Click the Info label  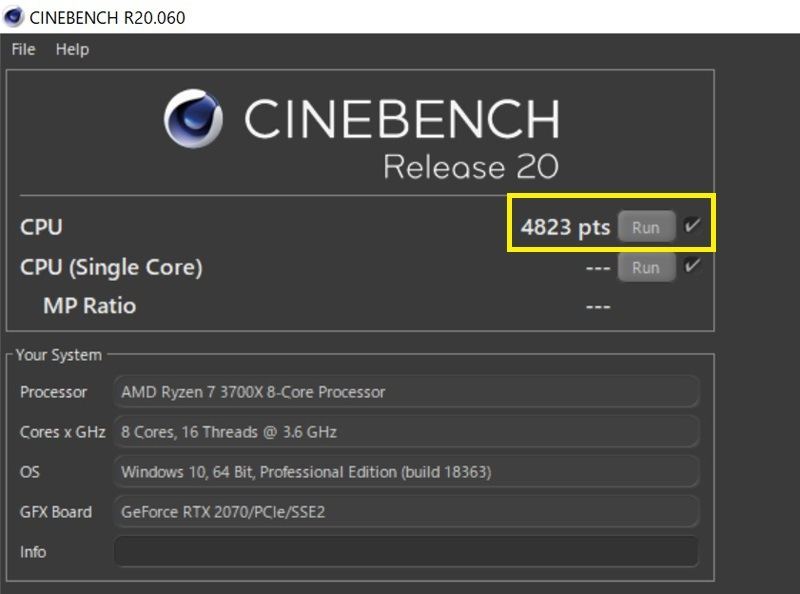(33, 552)
